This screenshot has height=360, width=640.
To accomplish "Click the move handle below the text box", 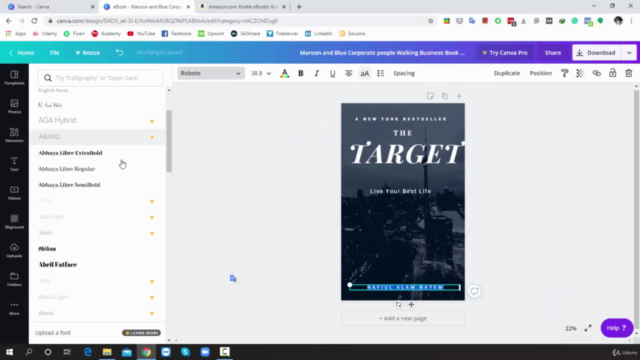I will point(411,304).
